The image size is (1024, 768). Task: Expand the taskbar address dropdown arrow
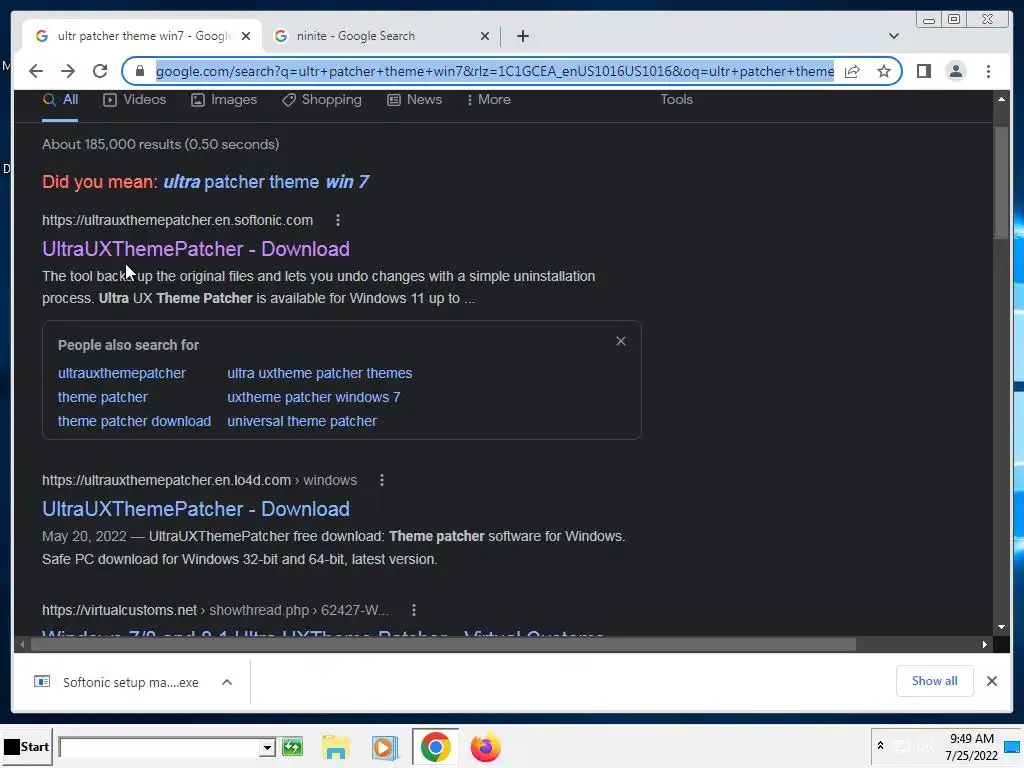click(x=267, y=747)
